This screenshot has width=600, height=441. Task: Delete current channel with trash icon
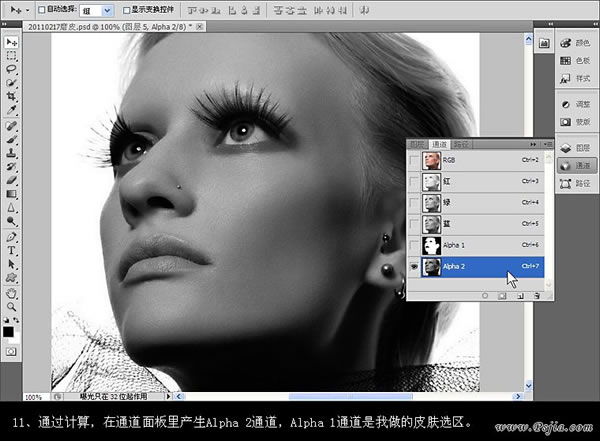point(537,296)
